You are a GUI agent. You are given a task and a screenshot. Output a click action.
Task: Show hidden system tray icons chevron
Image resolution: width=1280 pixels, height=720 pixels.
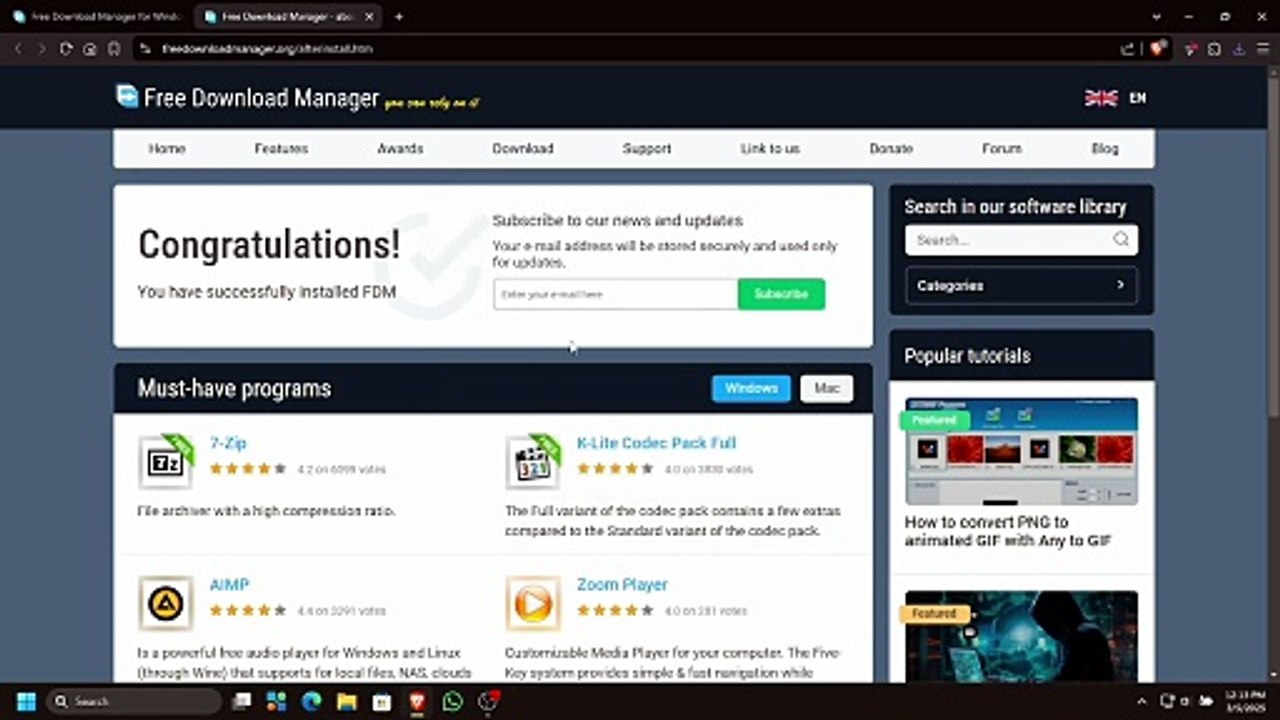pos(1143,701)
